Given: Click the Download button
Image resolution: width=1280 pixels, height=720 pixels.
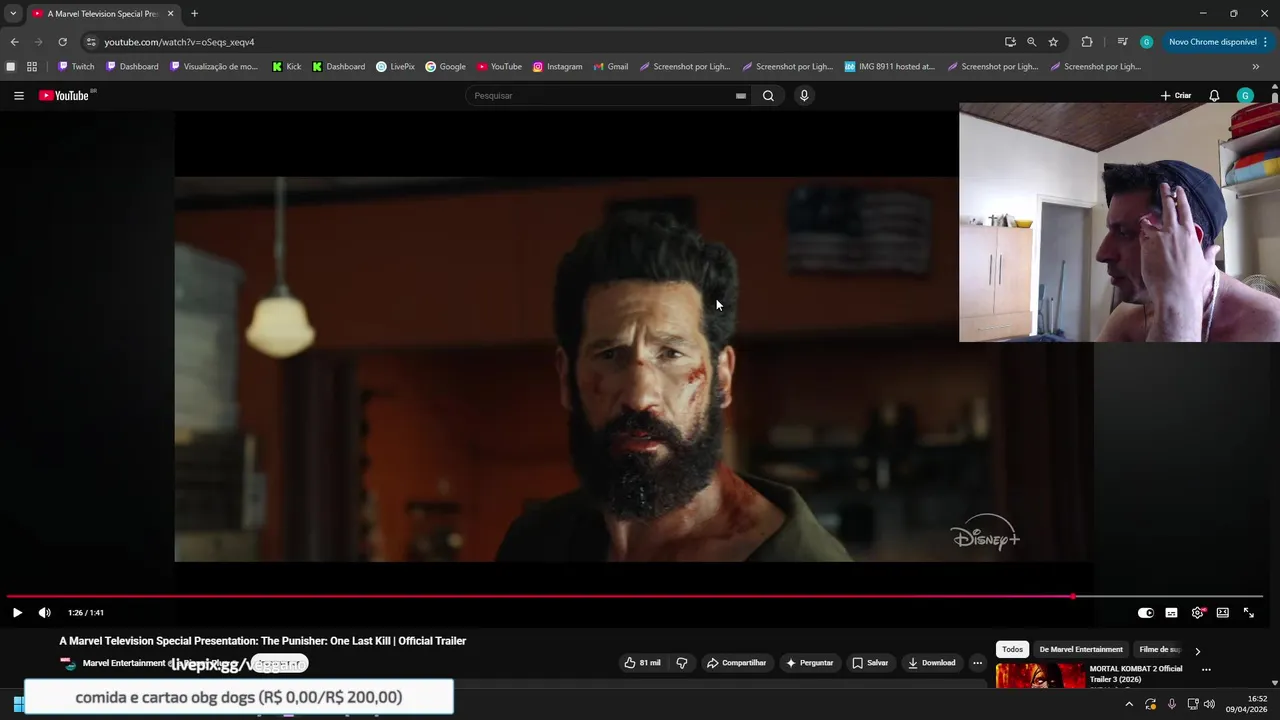Looking at the screenshot, I should pos(932,663).
